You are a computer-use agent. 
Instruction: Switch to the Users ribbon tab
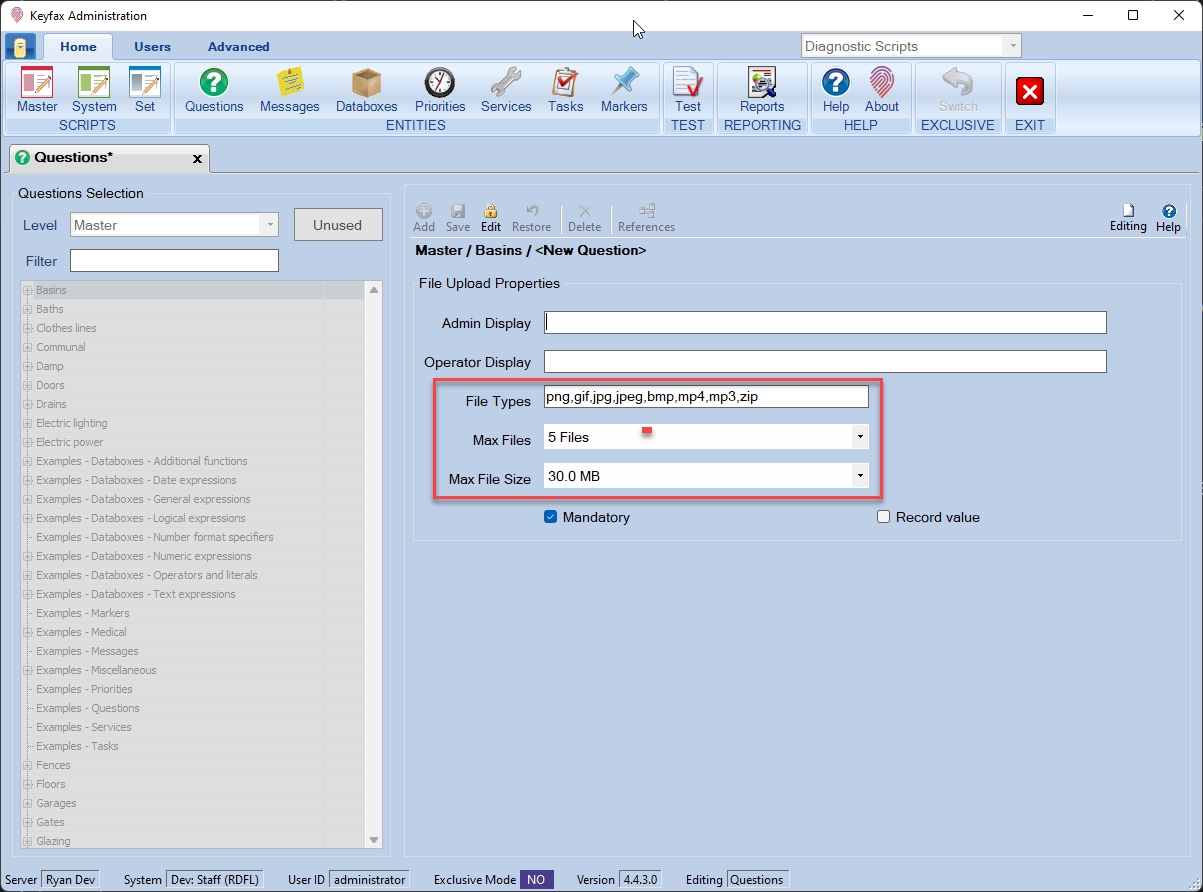[152, 47]
